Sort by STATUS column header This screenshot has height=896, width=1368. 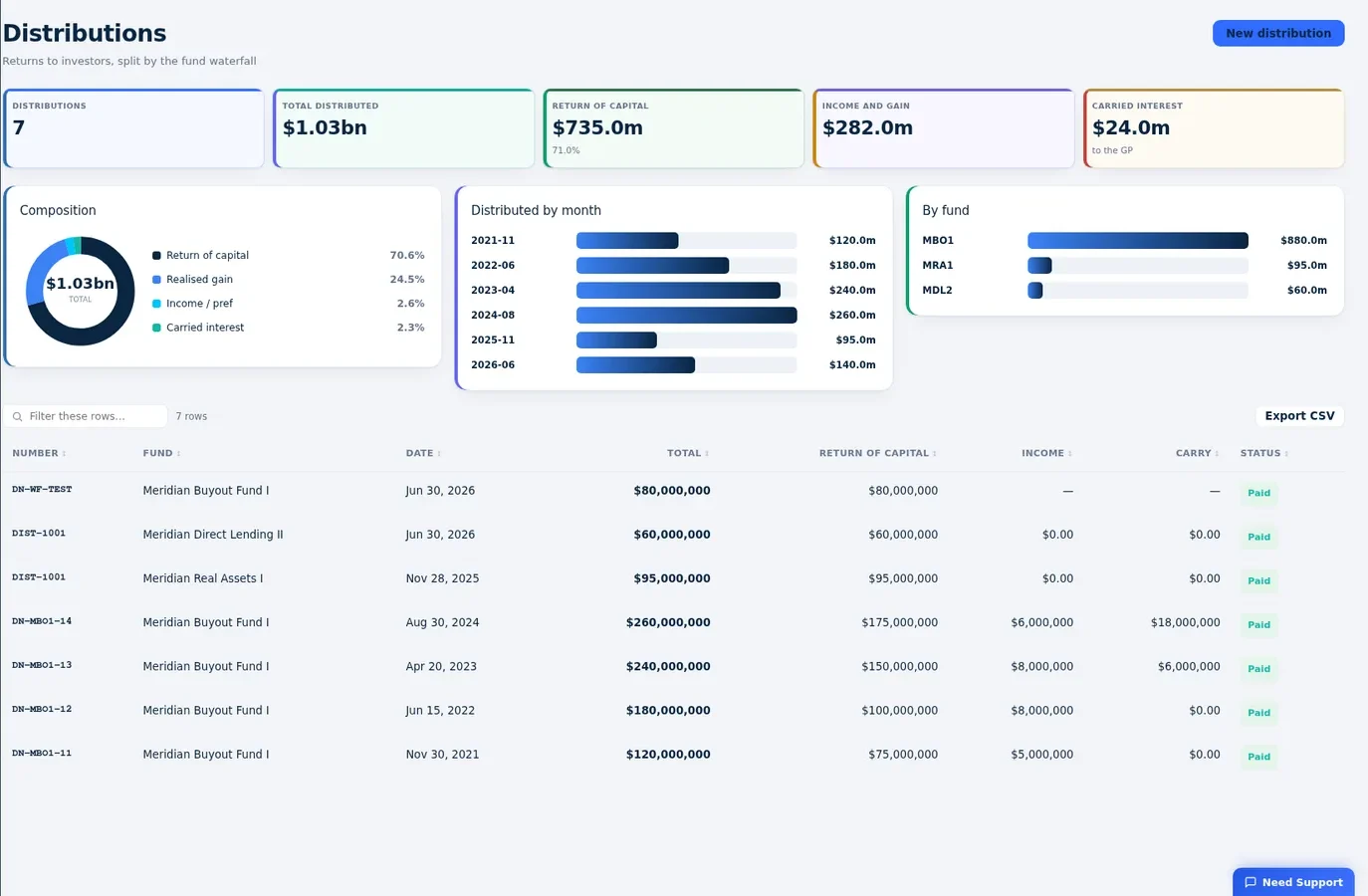click(1264, 453)
